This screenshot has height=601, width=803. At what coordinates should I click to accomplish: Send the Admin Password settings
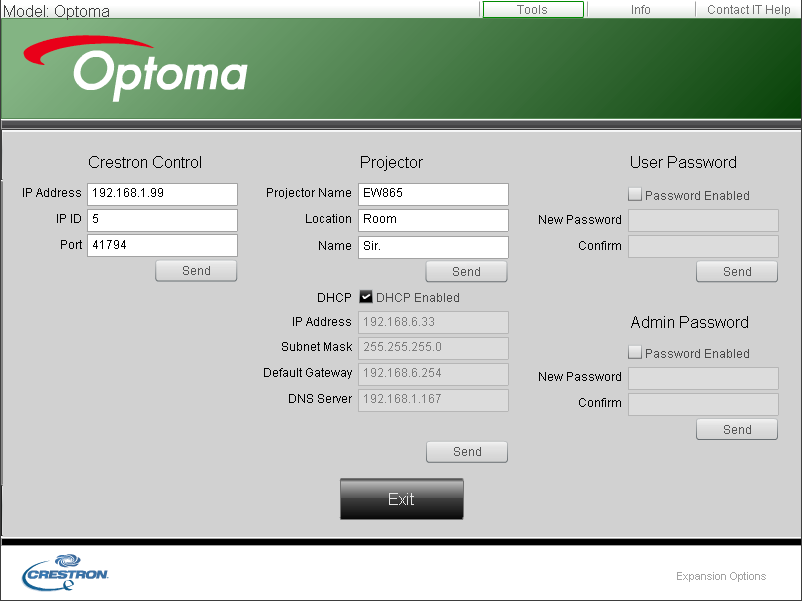click(x=737, y=430)
